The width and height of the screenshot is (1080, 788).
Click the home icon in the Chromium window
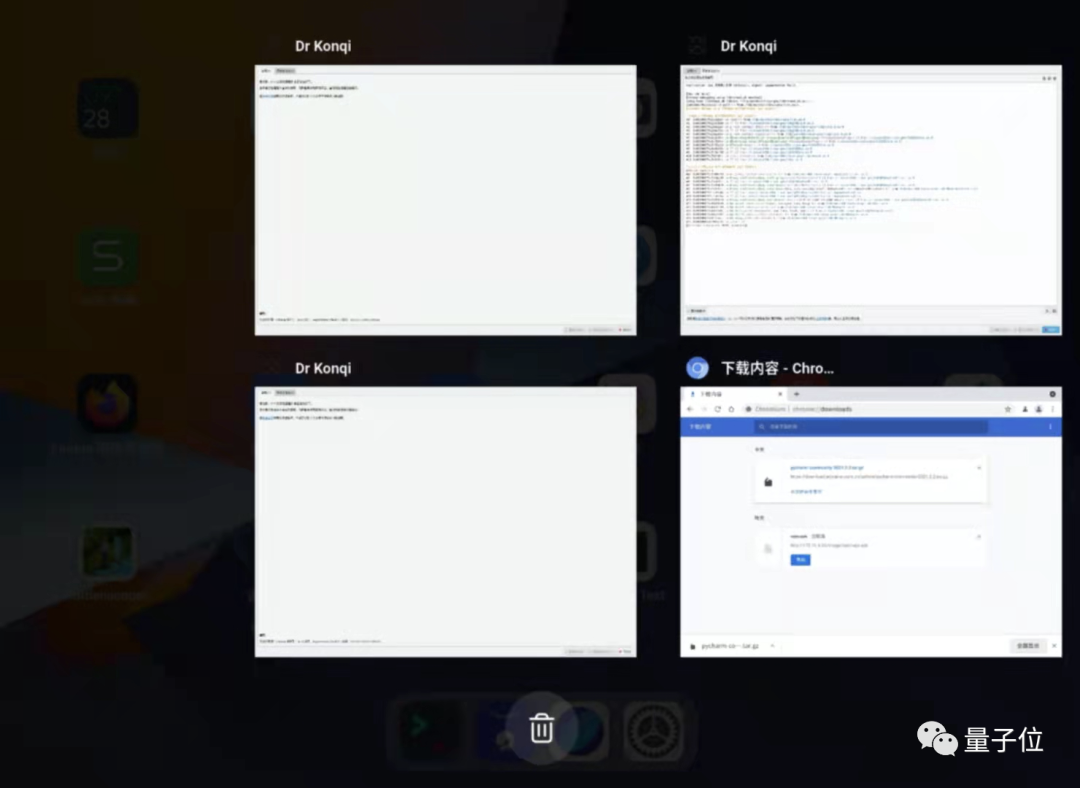pos(731,409)
